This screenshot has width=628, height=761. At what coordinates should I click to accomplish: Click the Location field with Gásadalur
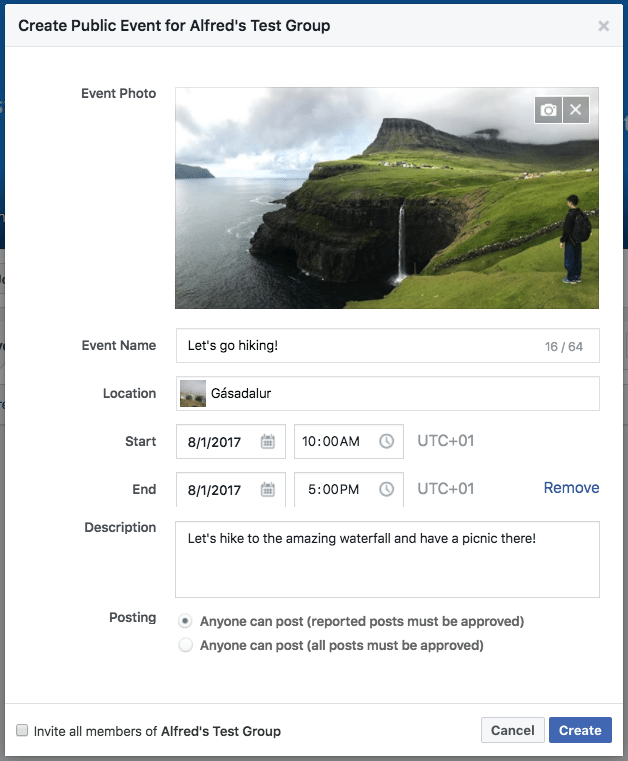pos(400,394)
